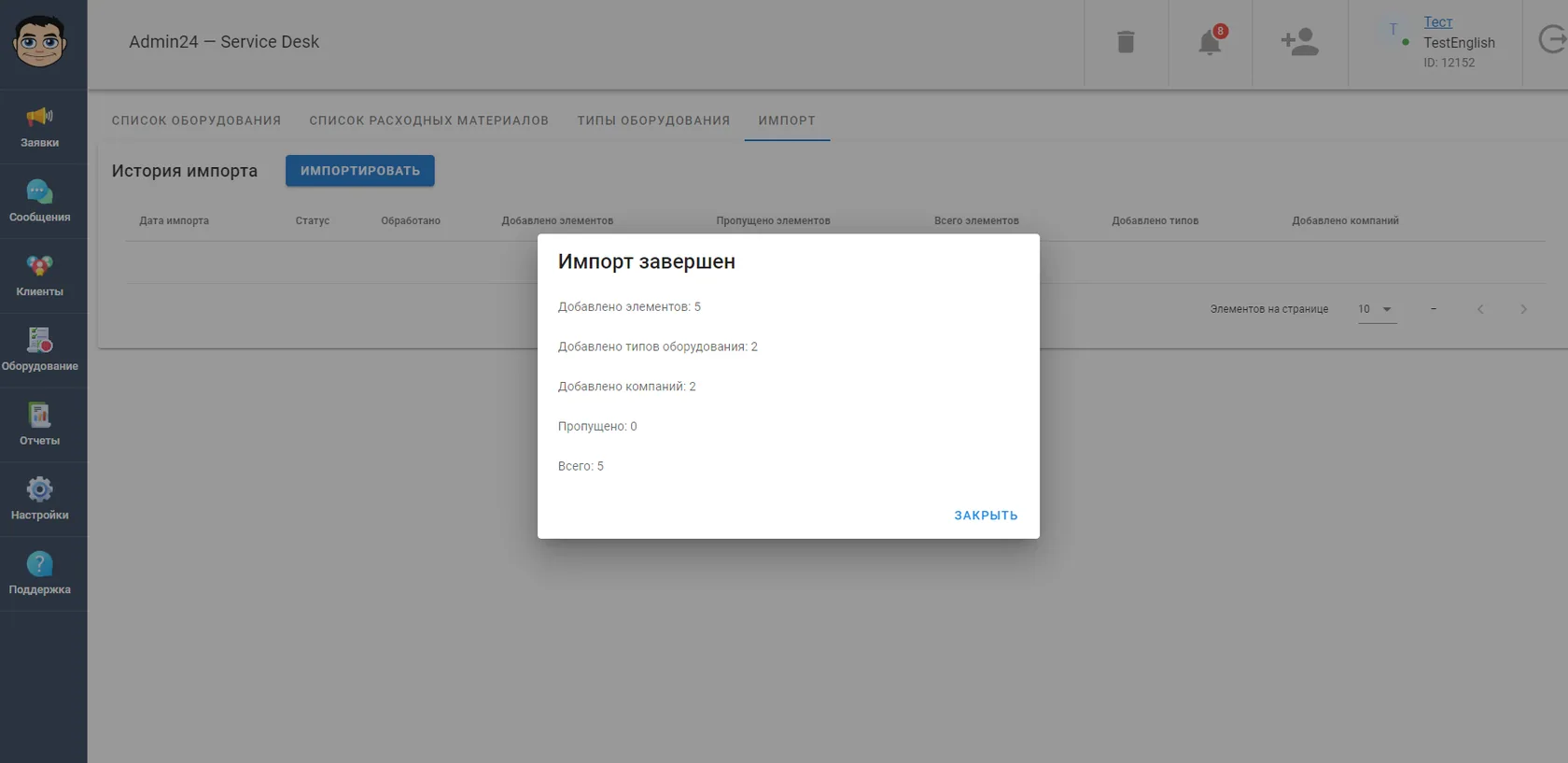Click the ID: 12152 text
This screenshot has width=1568, height=763.
1449,63
